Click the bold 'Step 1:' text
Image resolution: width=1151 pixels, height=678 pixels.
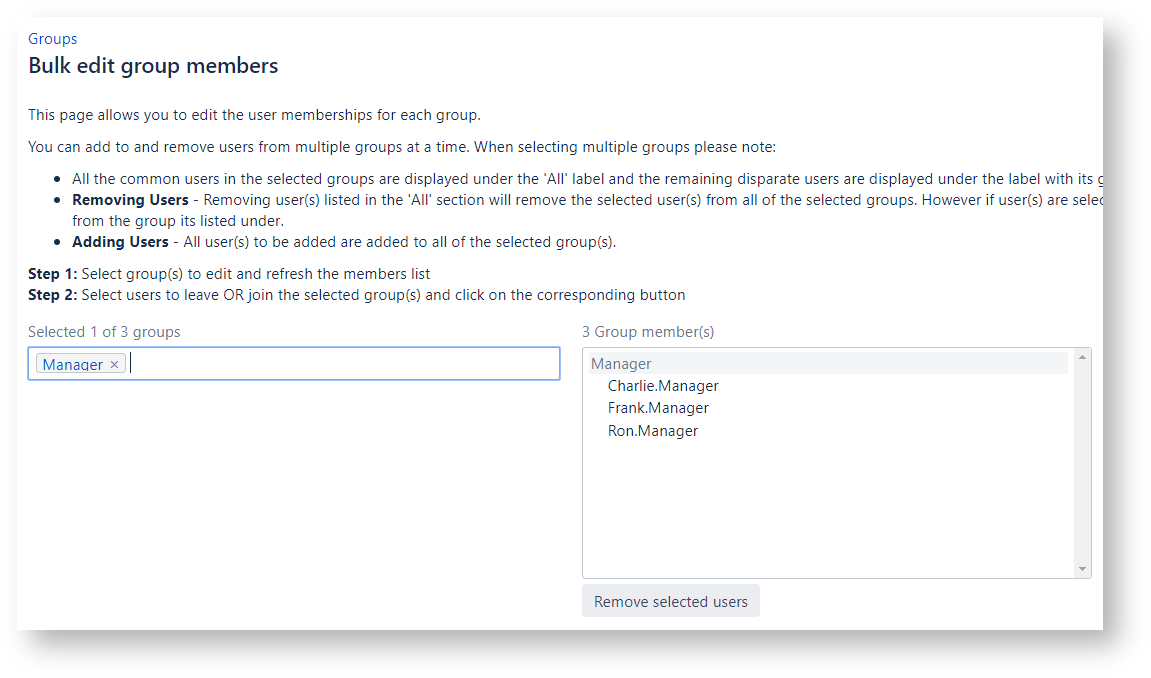pyautogui.click(x=52, y=274)
